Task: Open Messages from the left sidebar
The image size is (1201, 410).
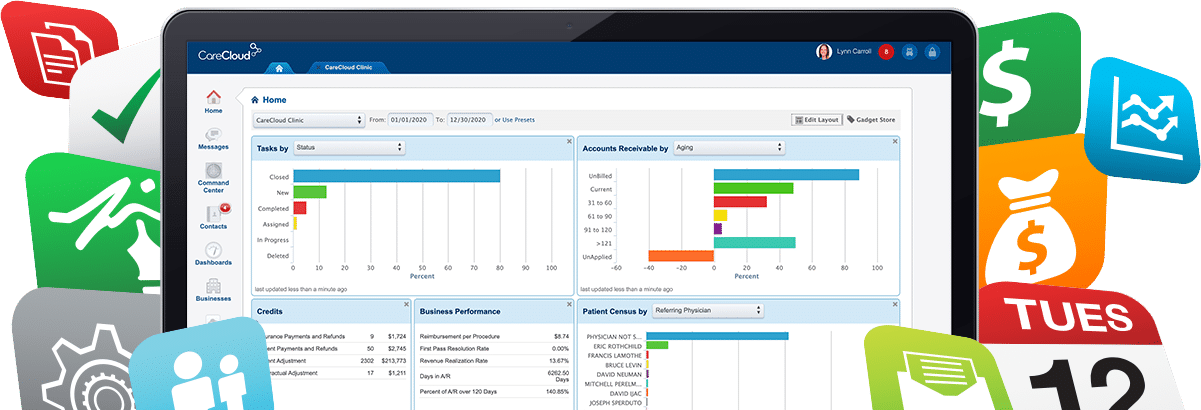Action: [x=213, y=137]
